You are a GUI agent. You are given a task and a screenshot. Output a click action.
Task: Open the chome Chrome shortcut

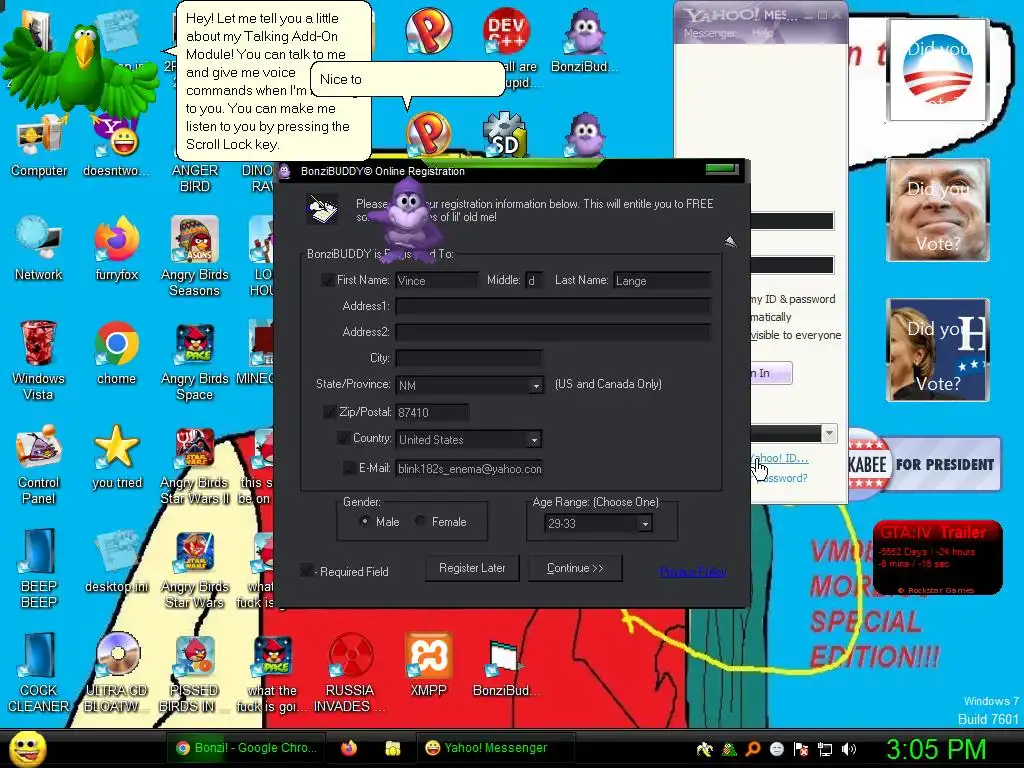coord(116,351)
